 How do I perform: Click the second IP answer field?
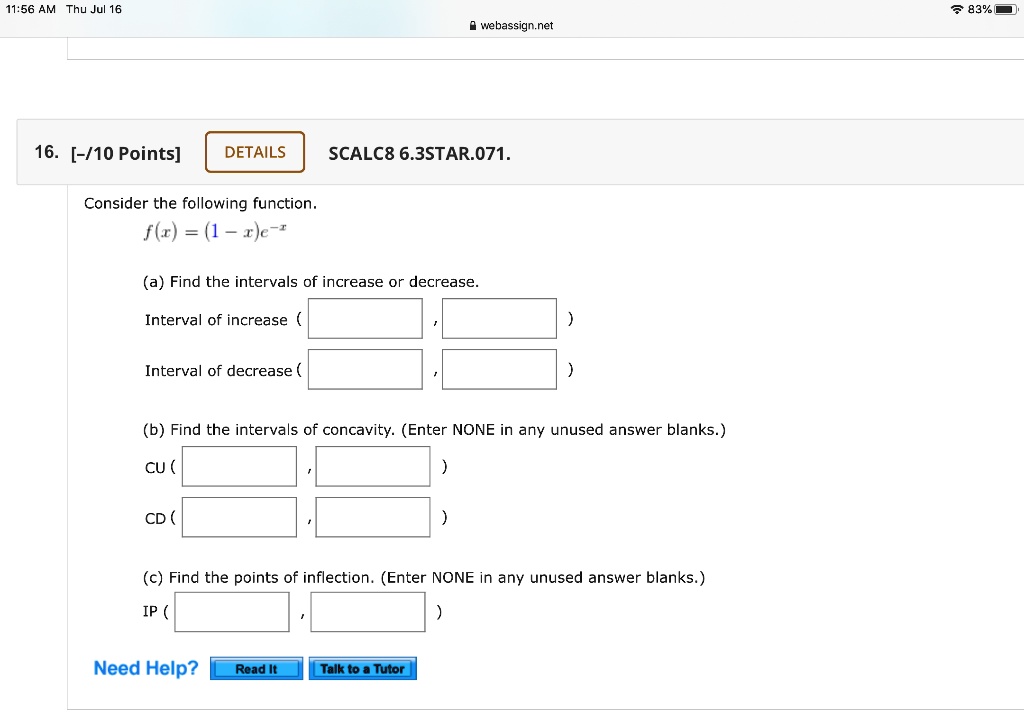point(368,612)
